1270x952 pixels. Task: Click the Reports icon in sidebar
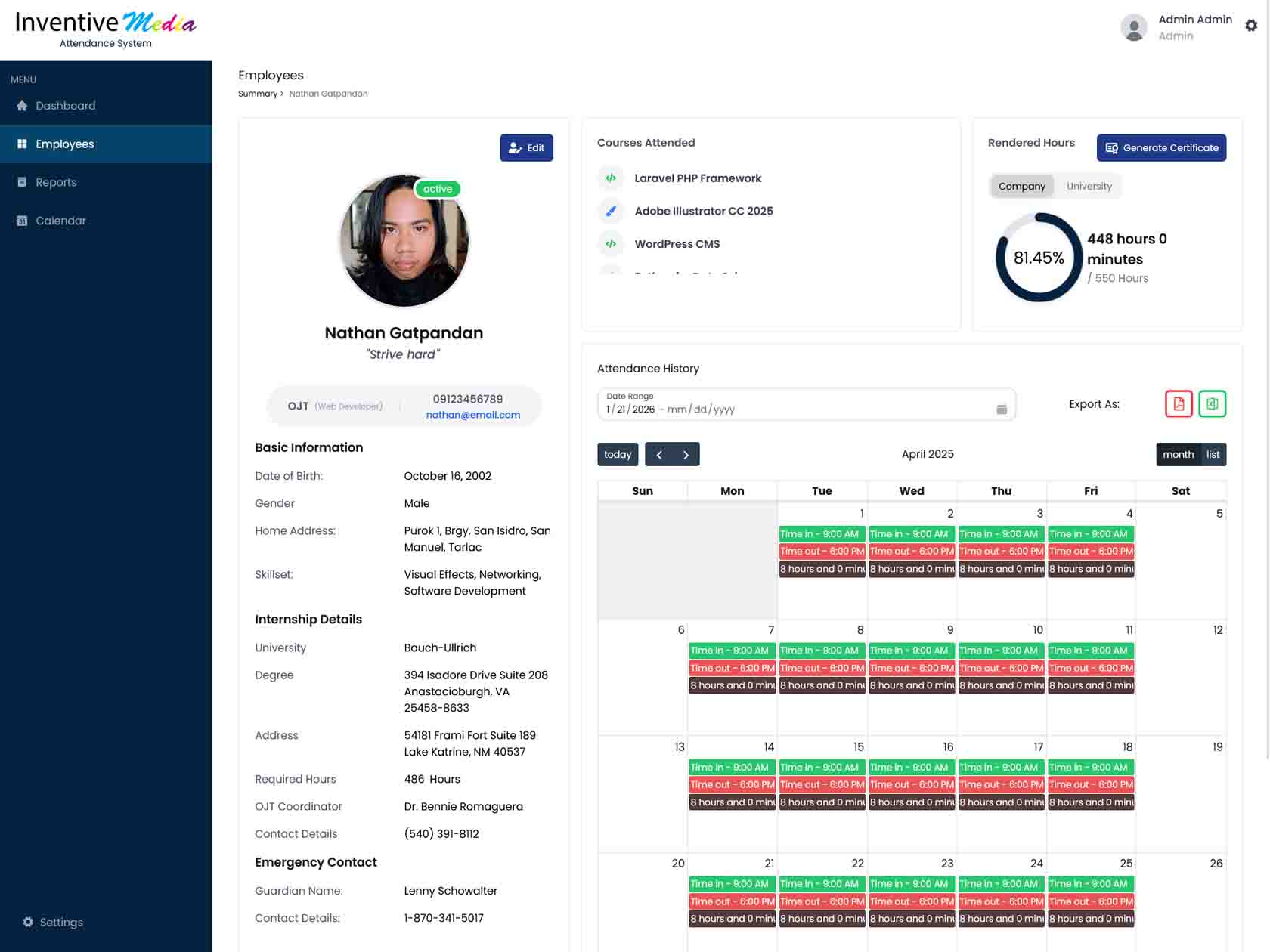tap(22, 182)
